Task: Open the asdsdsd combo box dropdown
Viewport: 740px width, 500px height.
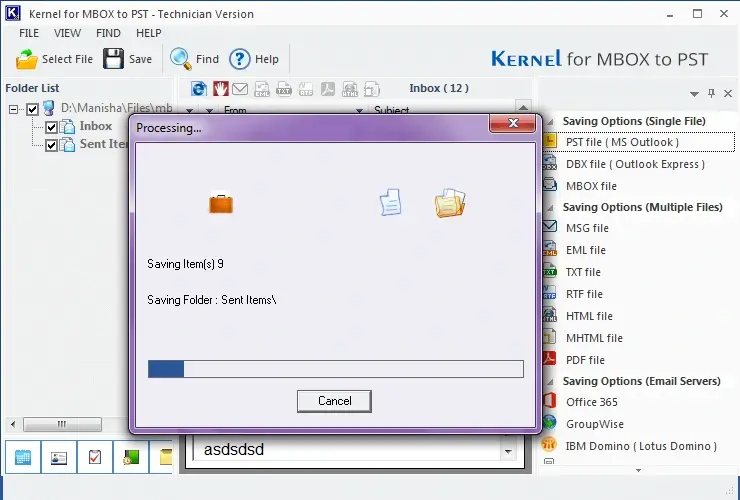Action: coord(508,451)
